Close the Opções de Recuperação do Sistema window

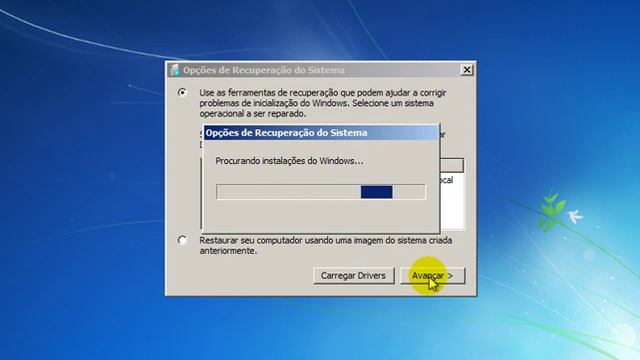tap(467, 70)
